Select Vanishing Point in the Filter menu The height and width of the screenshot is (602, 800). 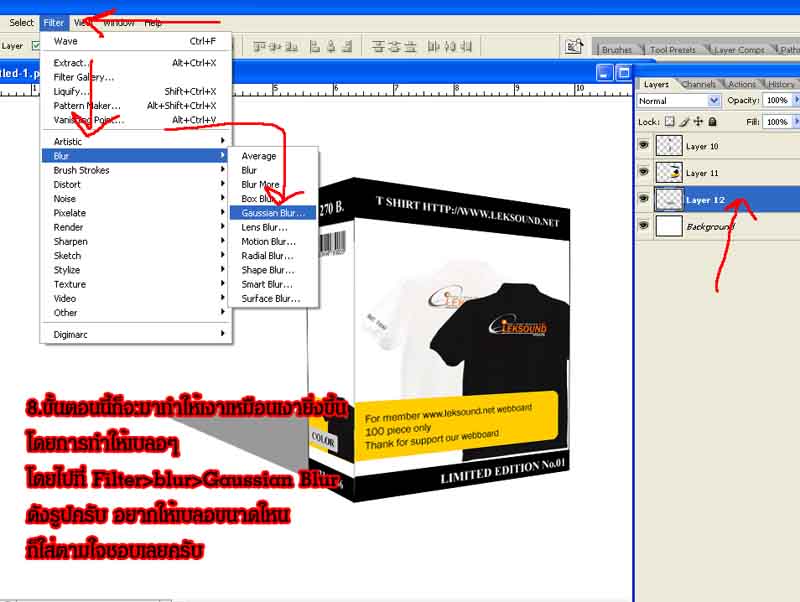[x=136, y=120]
